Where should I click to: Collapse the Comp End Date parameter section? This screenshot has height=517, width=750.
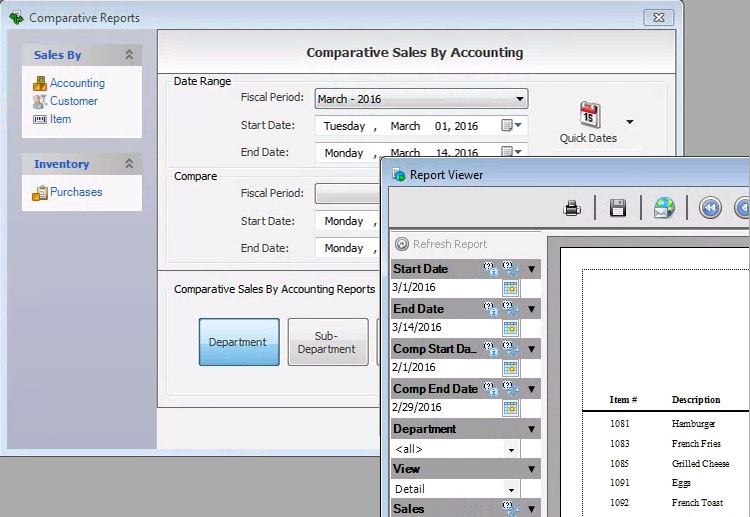(531, 389)
